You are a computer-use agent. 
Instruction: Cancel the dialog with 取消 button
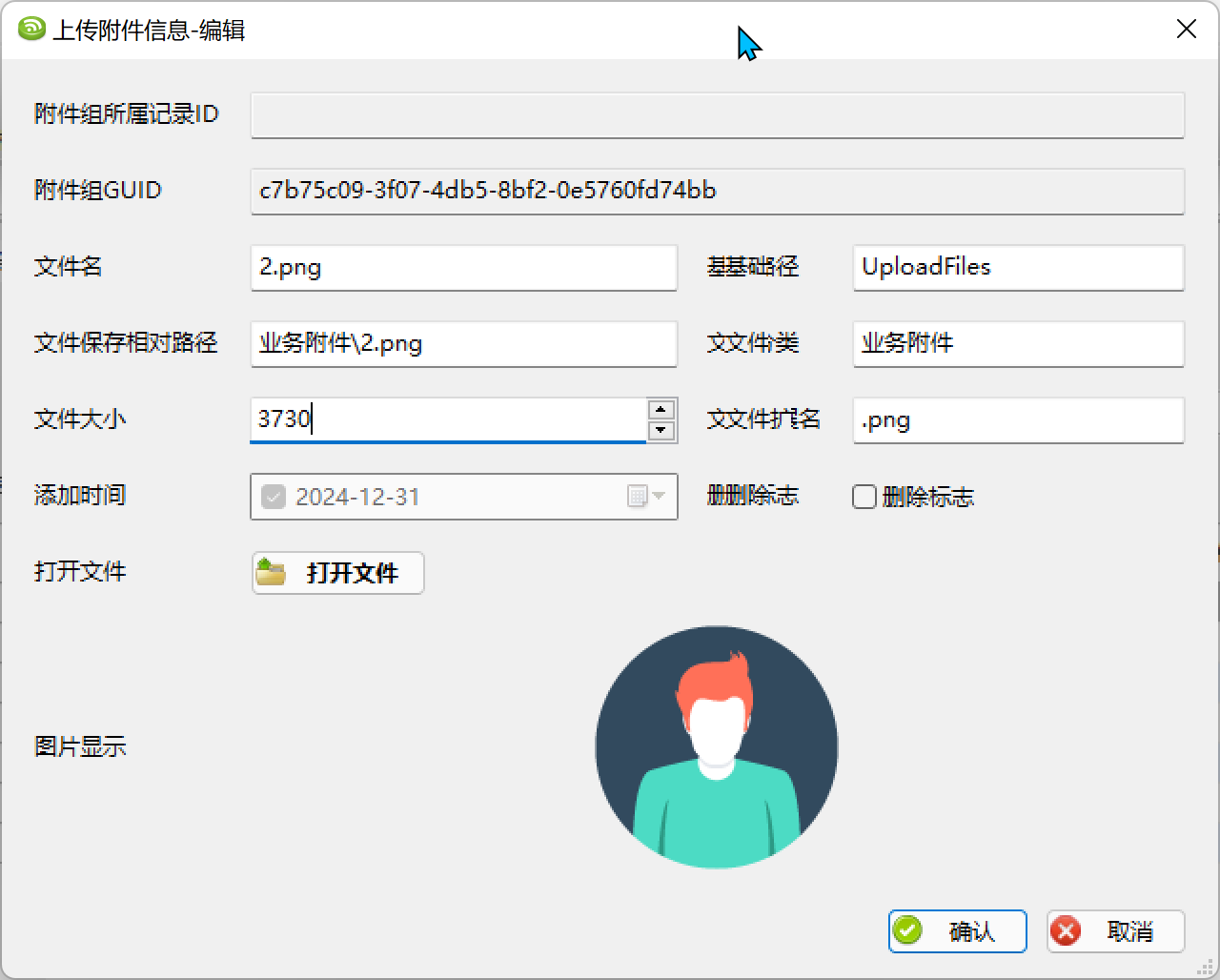1116,931
